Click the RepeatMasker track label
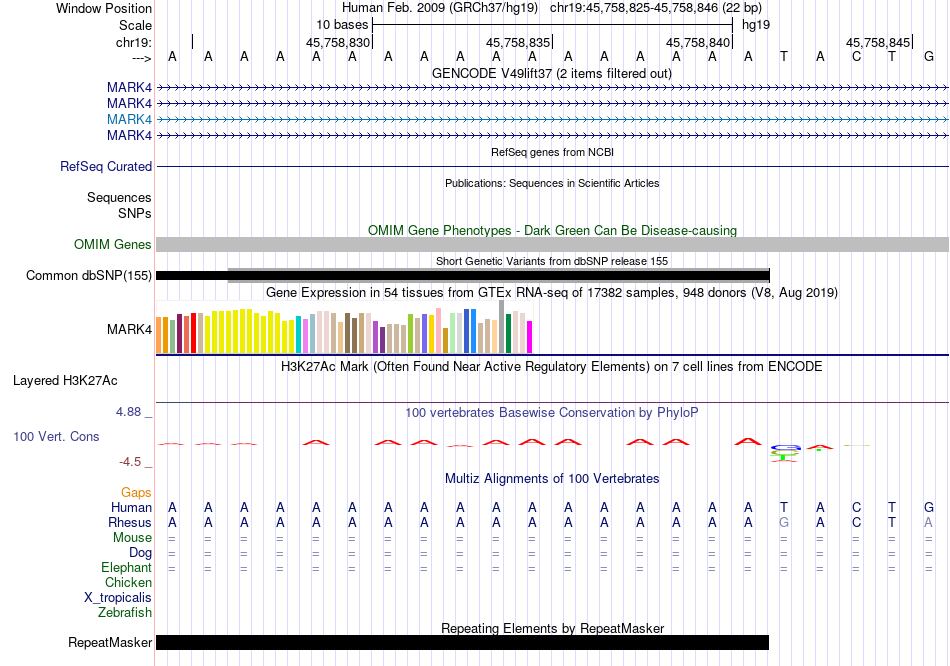 coord(110,642)
